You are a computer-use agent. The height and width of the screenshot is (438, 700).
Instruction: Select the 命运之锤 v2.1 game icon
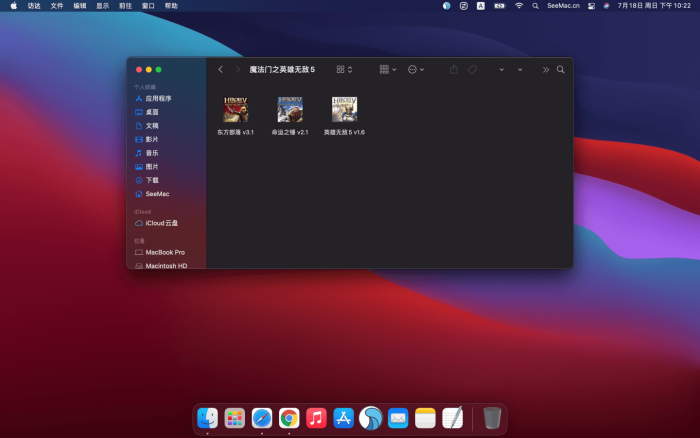[290, 109]
